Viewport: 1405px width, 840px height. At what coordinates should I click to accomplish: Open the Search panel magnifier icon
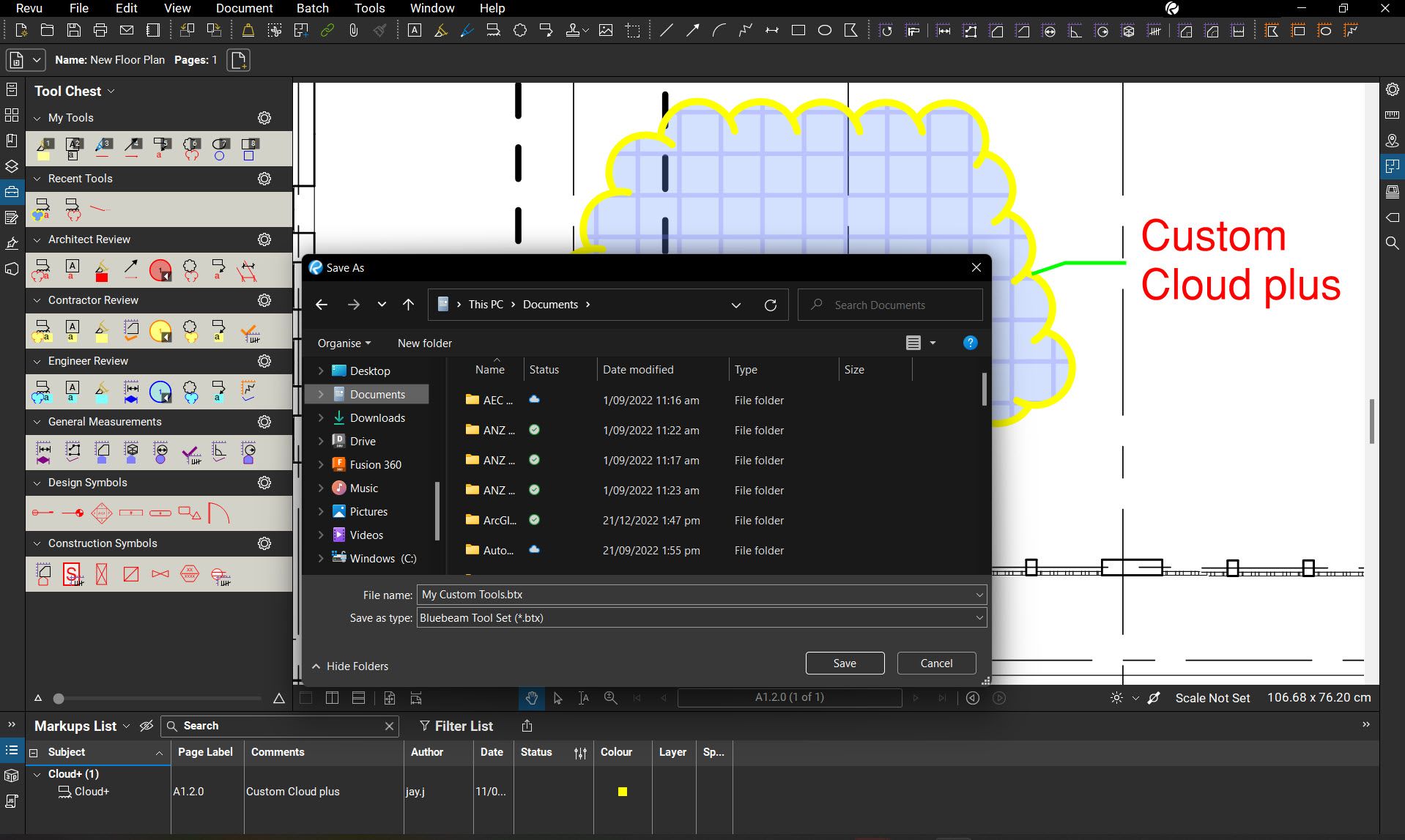point(1392,243)
